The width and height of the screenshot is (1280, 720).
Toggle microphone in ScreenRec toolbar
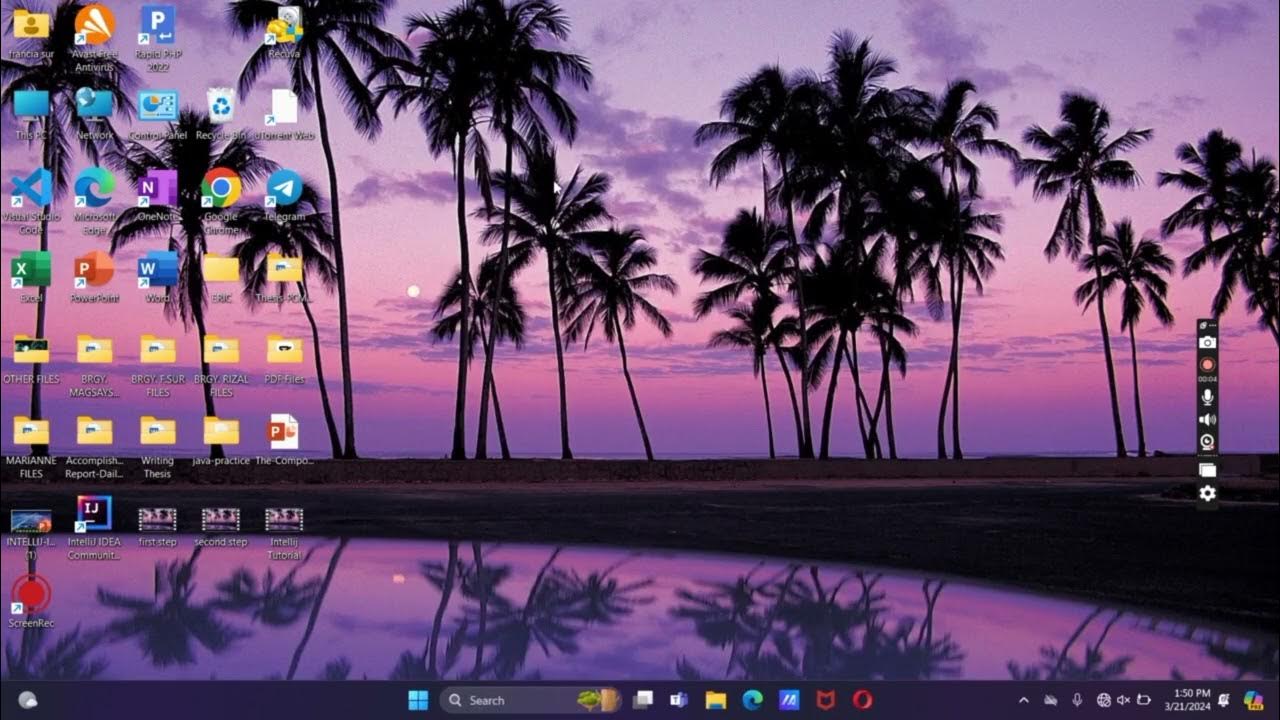coord(1207,396)
